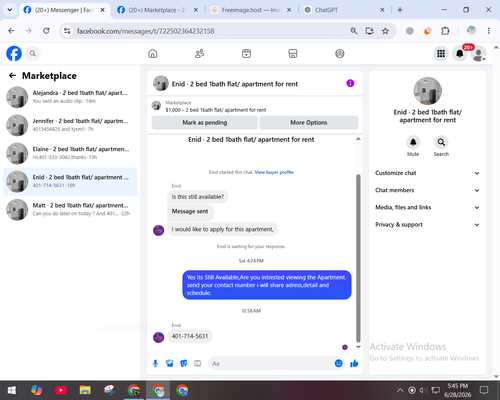Click the 401-714-5631 message bubble
Viewport: 500px width, 400px height.
[190, 336]
